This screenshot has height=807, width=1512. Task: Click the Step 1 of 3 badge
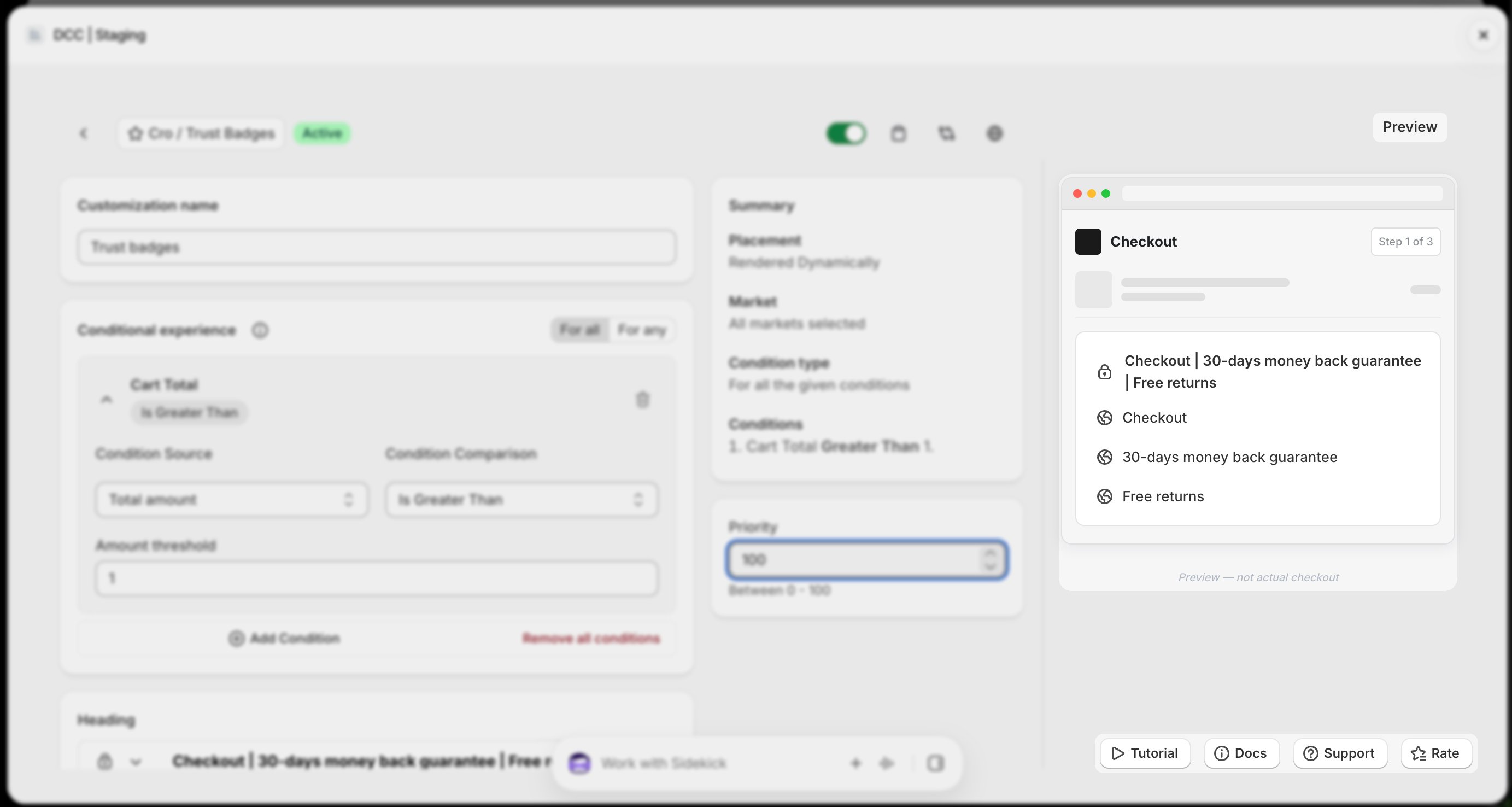1405,241
